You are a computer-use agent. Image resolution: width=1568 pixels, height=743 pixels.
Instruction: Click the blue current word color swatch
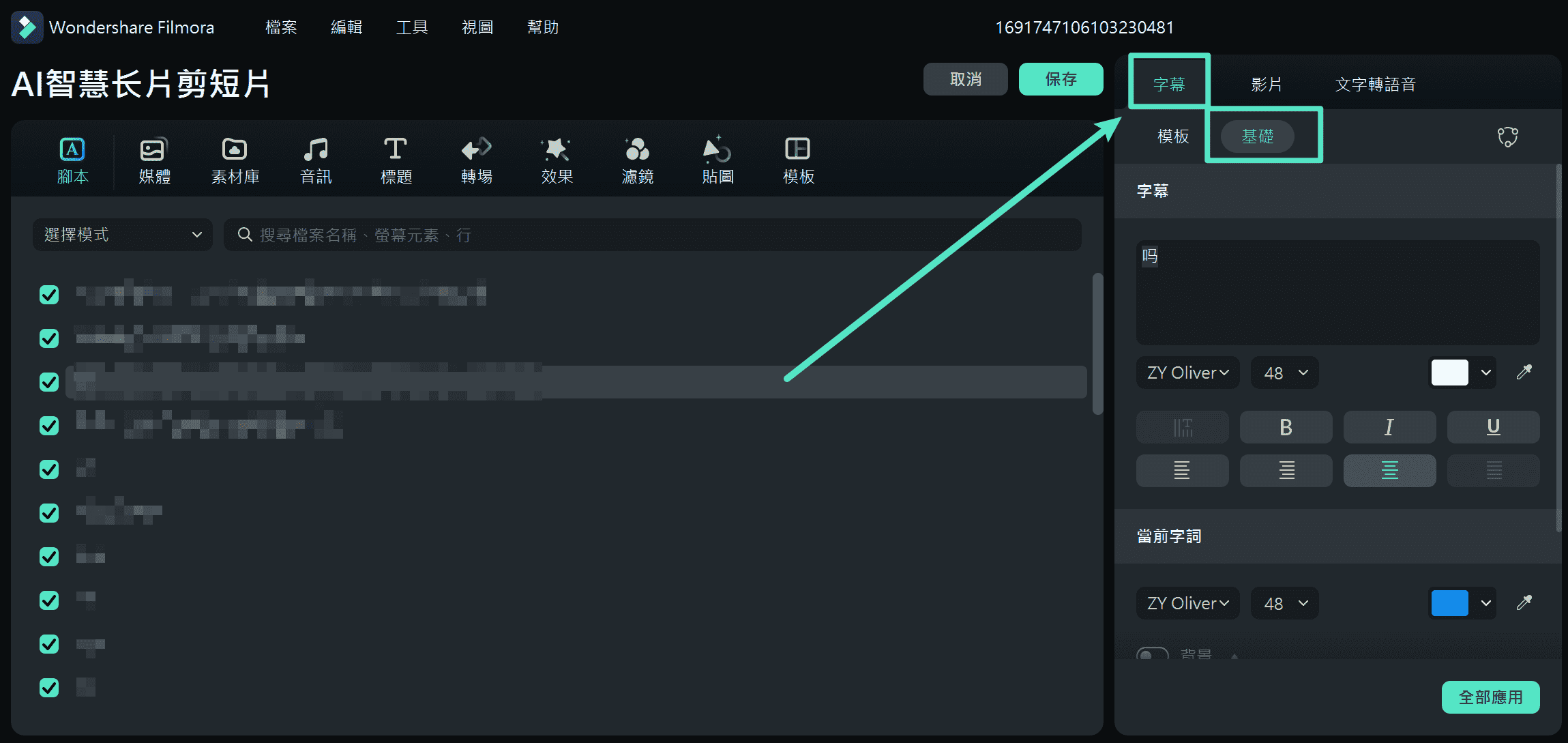pos(1449,603)
